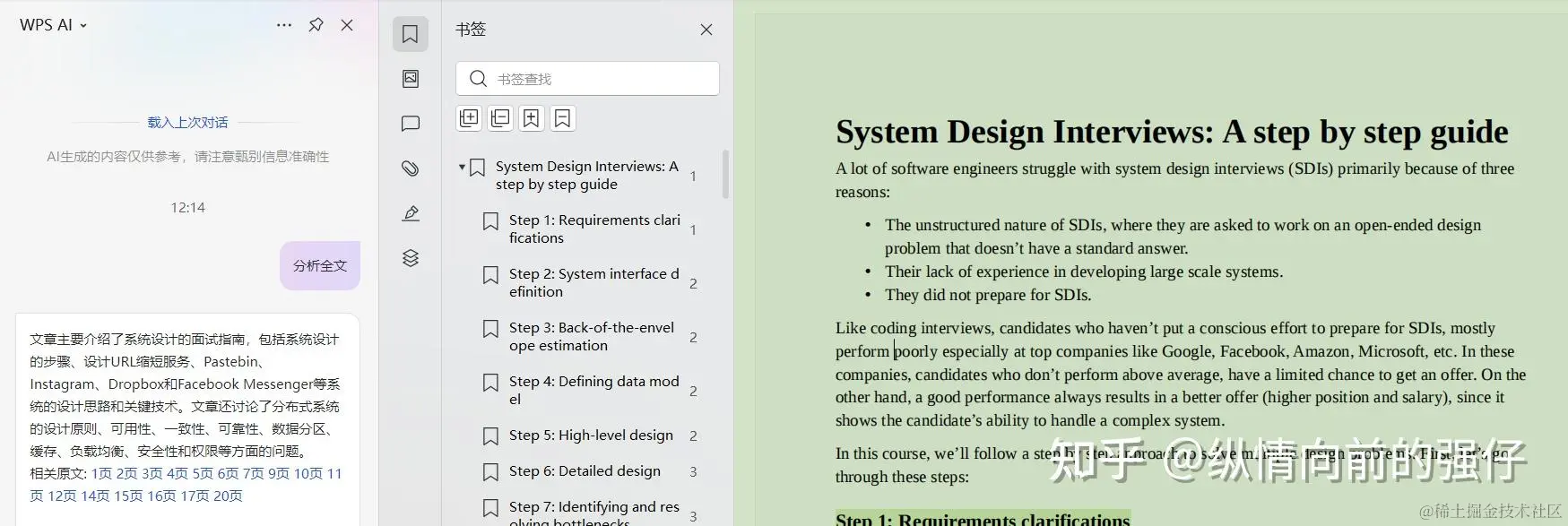
Task: Add a new bookmark using bookmark-plus icon
Action: 532,118
